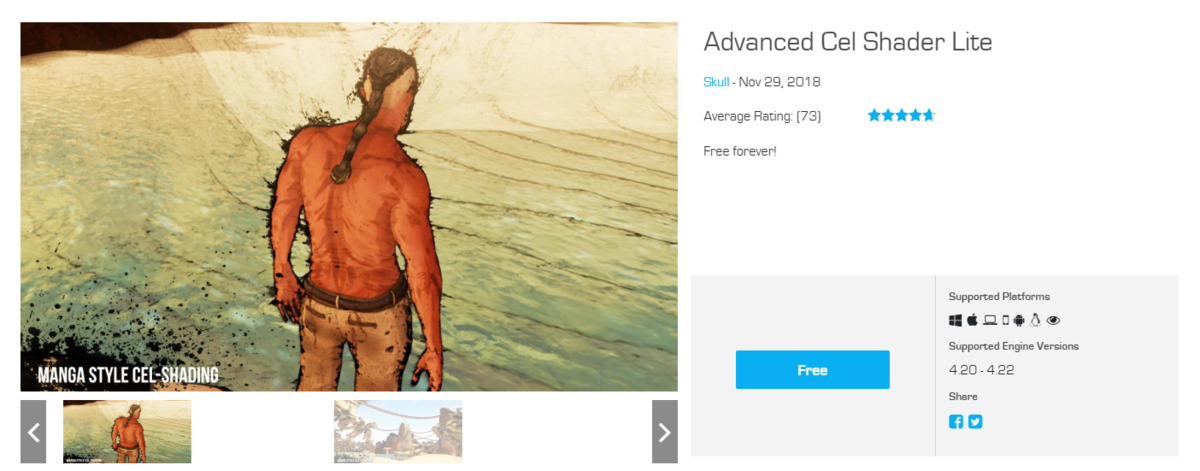Click the eye VR platform icon
The width and height of the screenshot is (1200, 471).
(1053, 320)
